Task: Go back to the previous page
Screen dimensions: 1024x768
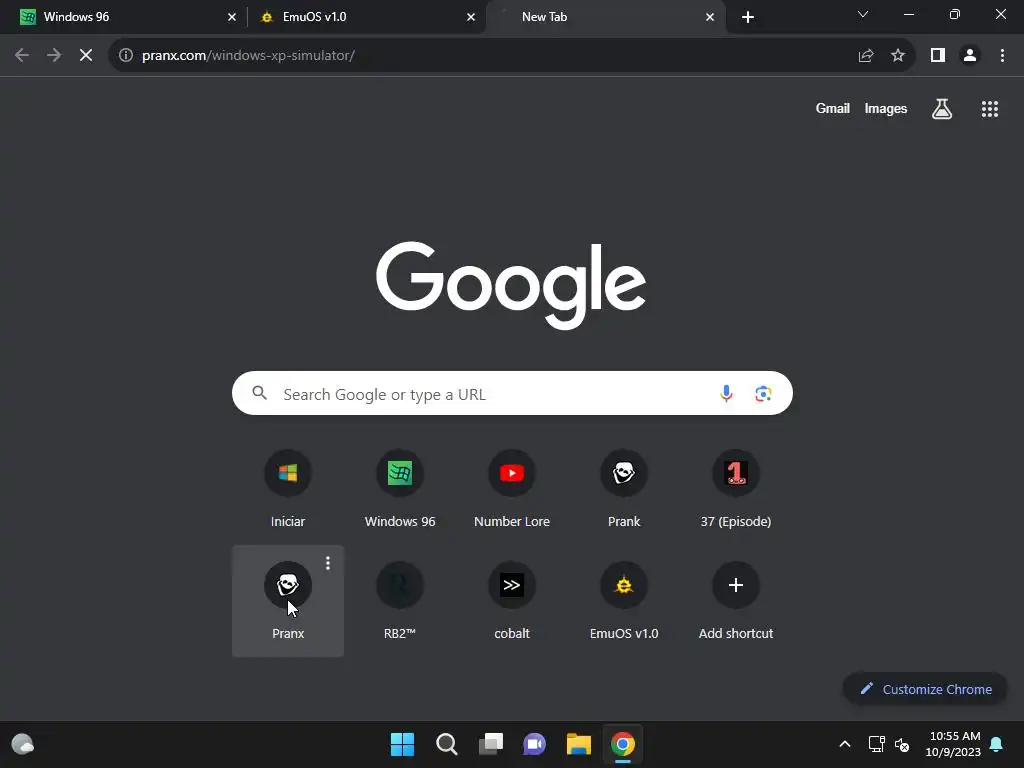Action: (x=22, y=56)
